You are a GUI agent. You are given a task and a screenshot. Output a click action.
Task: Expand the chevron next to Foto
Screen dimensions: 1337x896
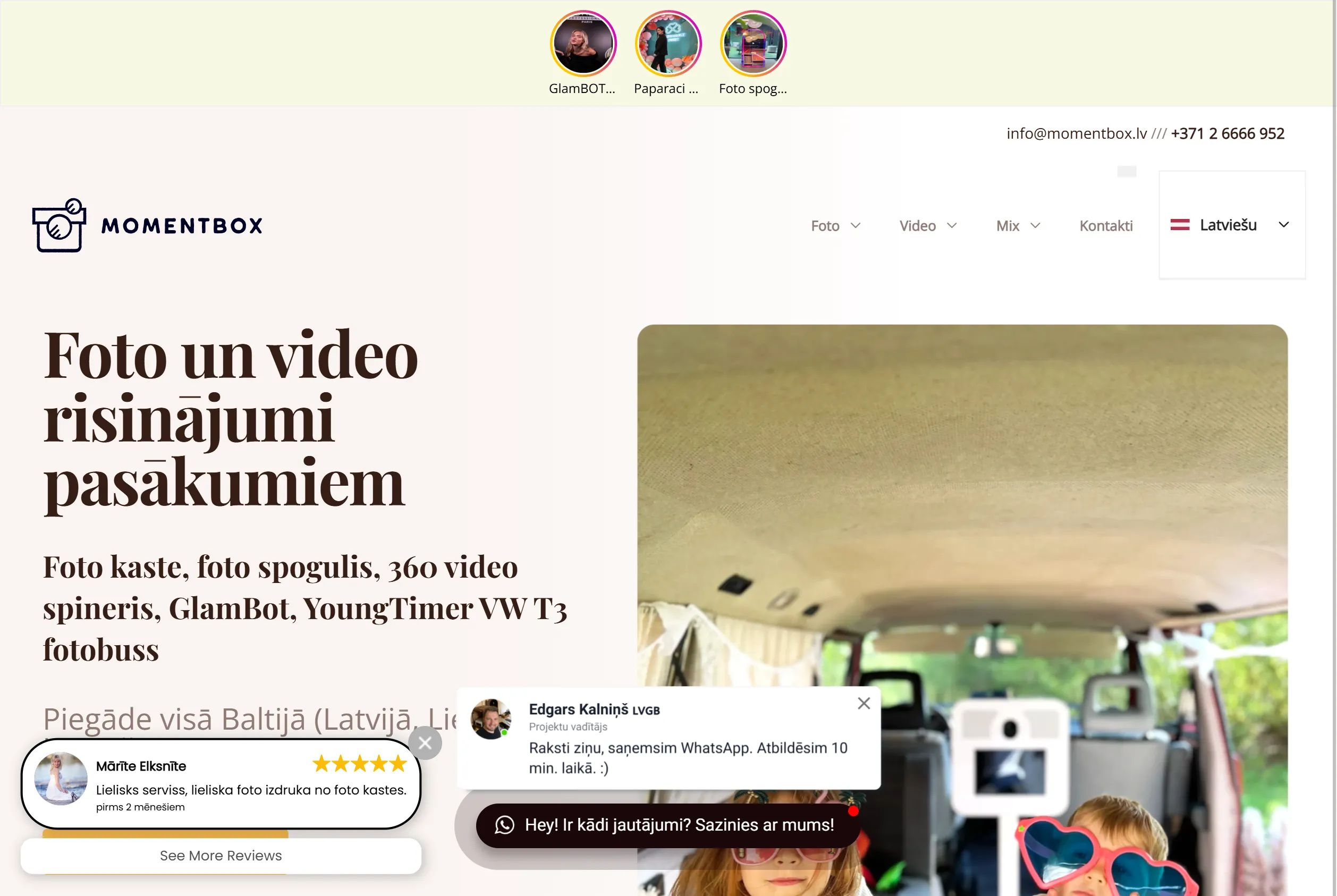pos(856,226)
